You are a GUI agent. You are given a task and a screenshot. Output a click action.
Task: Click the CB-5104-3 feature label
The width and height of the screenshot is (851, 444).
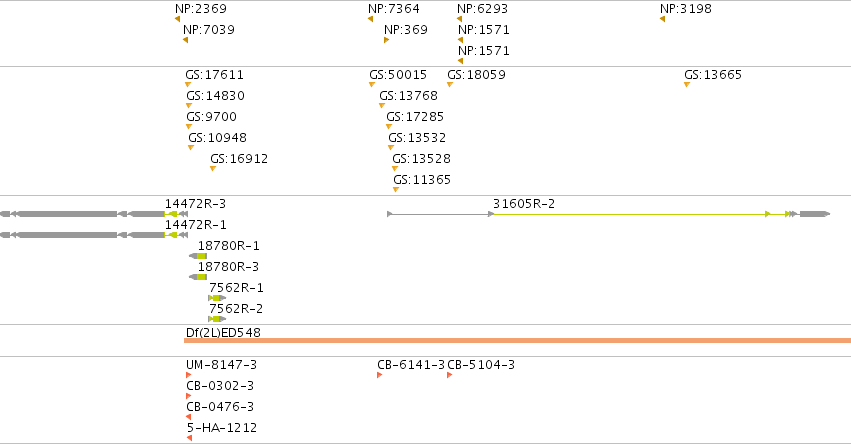[x=481, y=365]
